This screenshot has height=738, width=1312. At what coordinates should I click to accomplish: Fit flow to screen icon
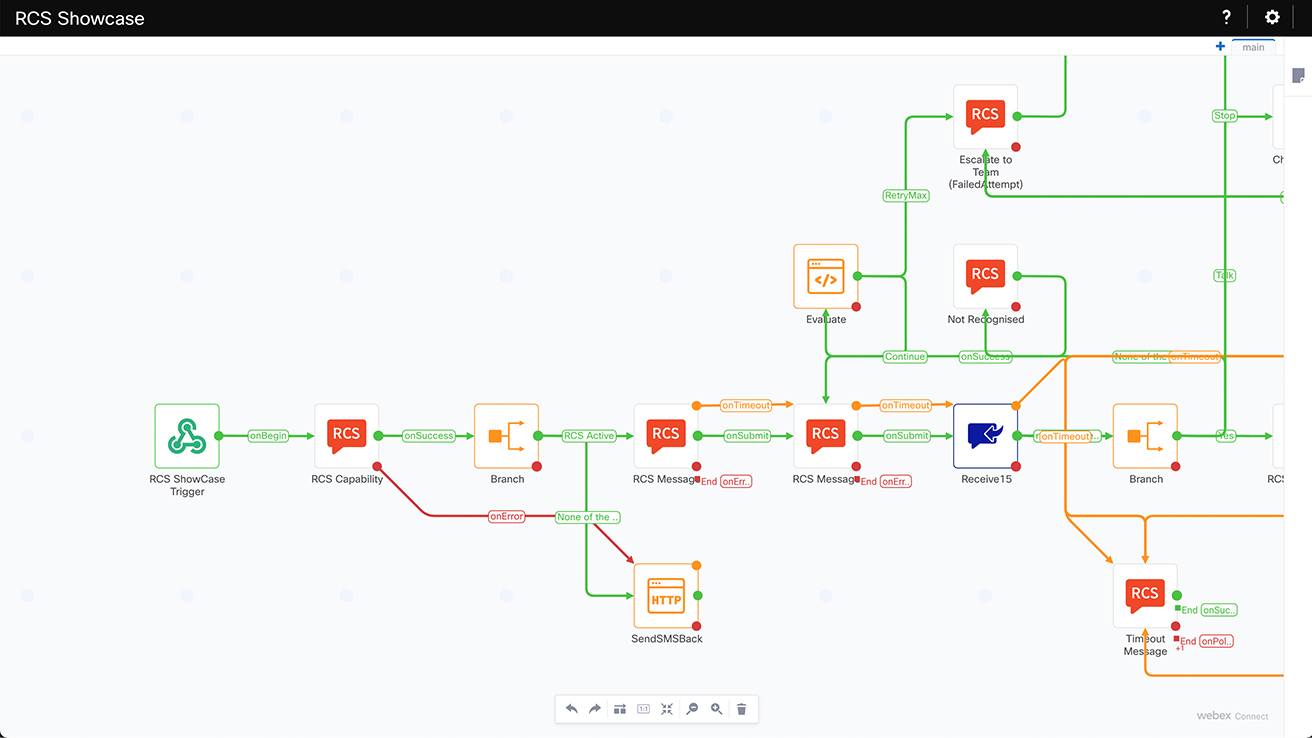tap(666, 709)
